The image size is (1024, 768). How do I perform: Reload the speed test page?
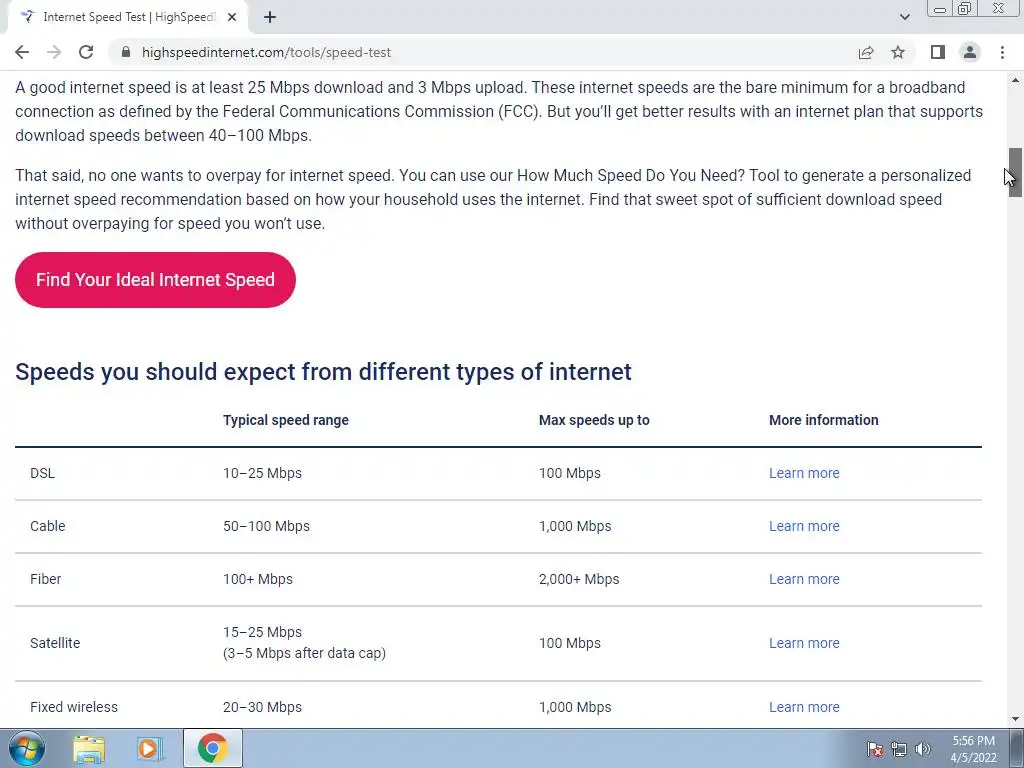point(86,52)
